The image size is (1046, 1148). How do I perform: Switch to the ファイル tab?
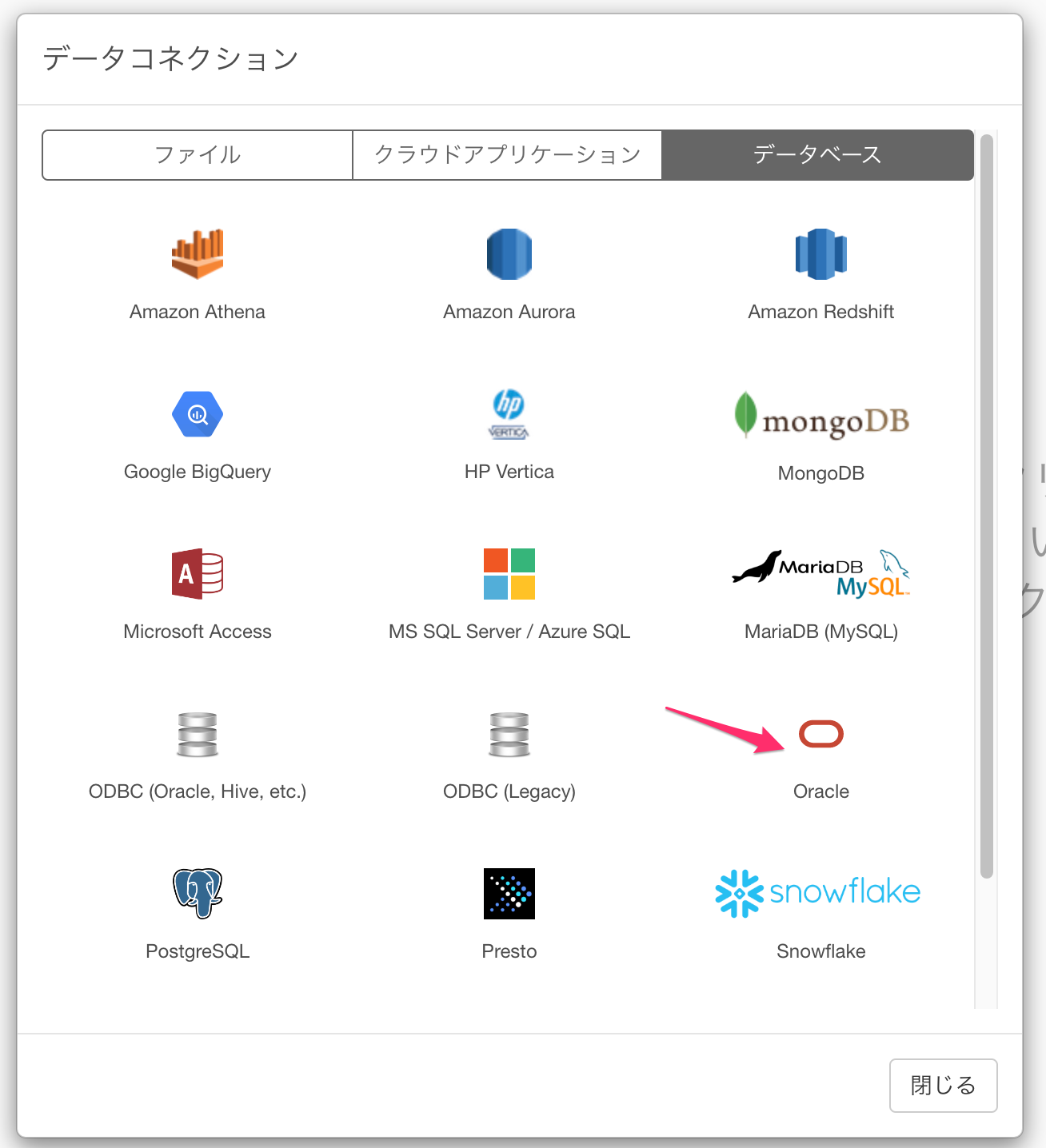coord(198,155)
